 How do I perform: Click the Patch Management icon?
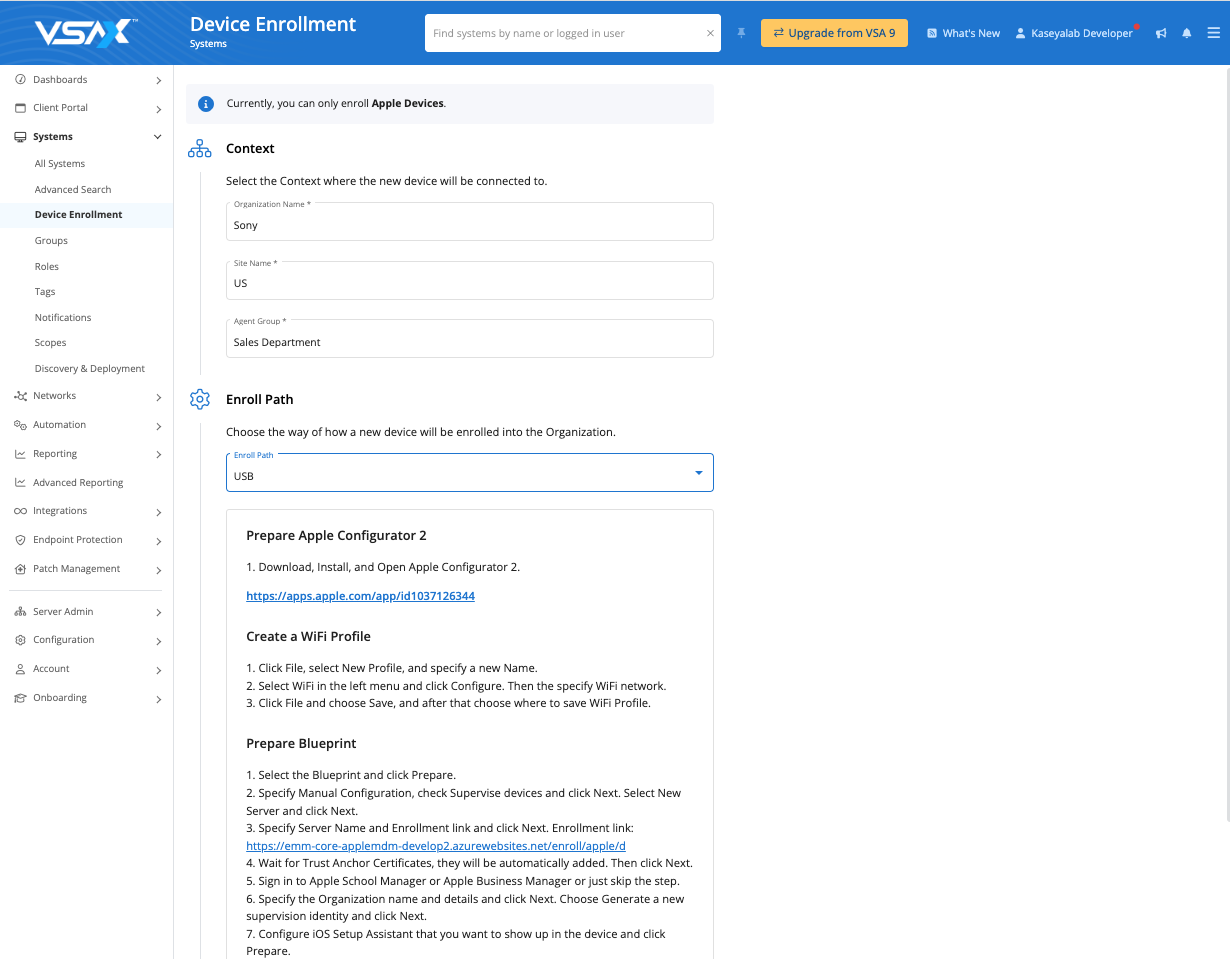coord(20,569)
